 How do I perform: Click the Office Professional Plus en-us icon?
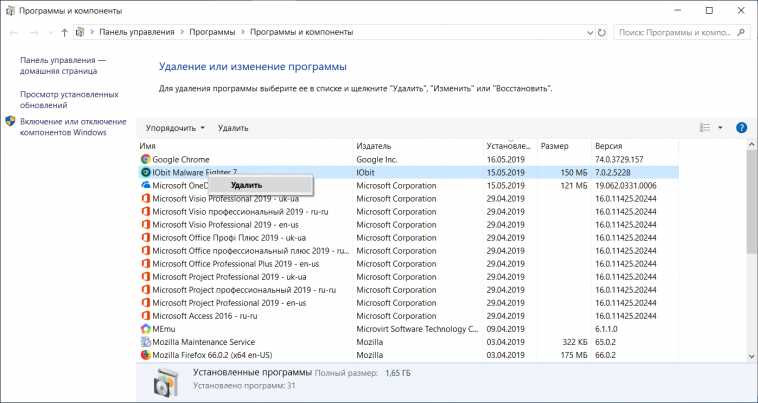pos(146,263)
